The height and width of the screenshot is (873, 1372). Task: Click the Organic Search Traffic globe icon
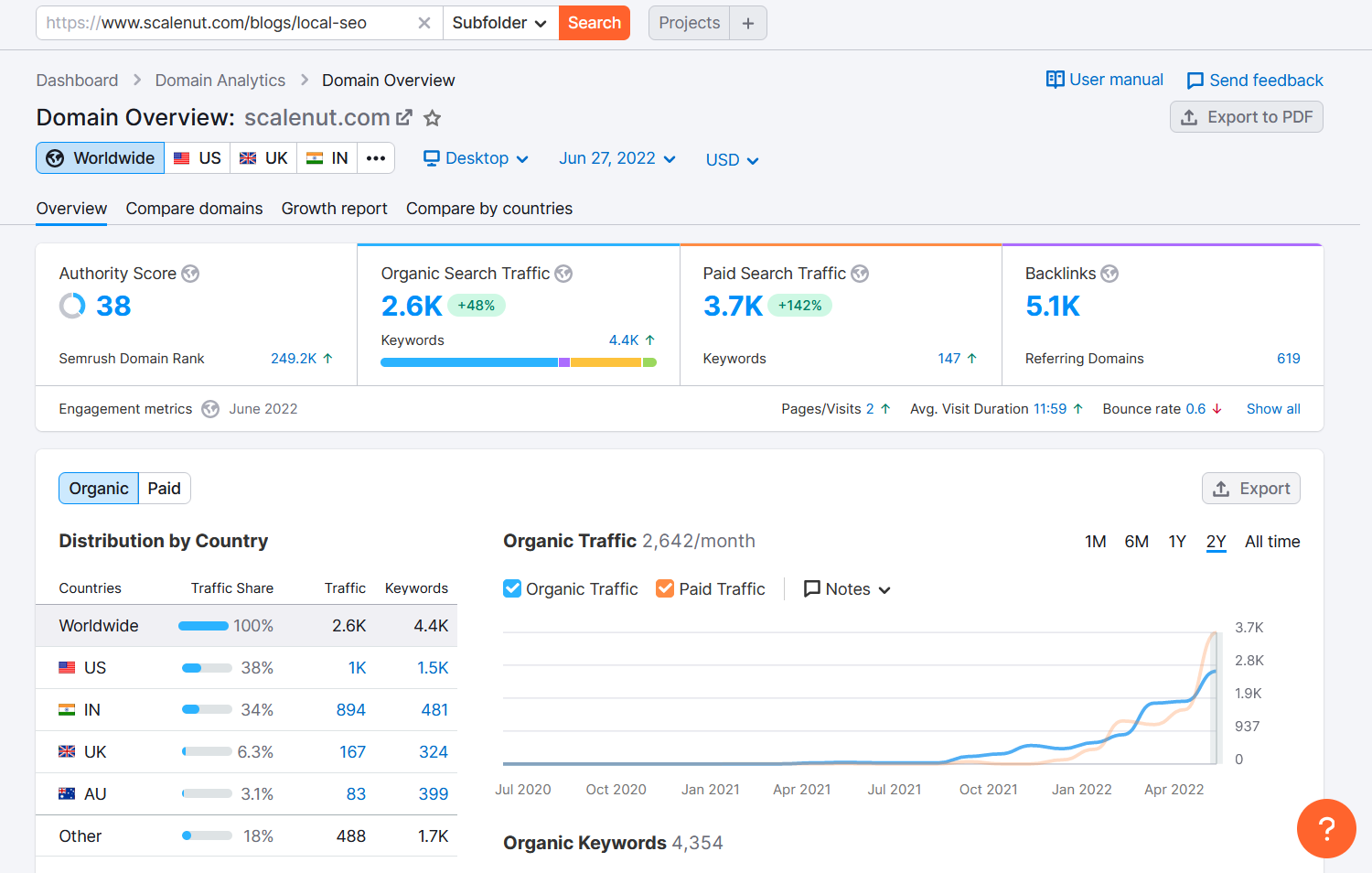[563, 274]
